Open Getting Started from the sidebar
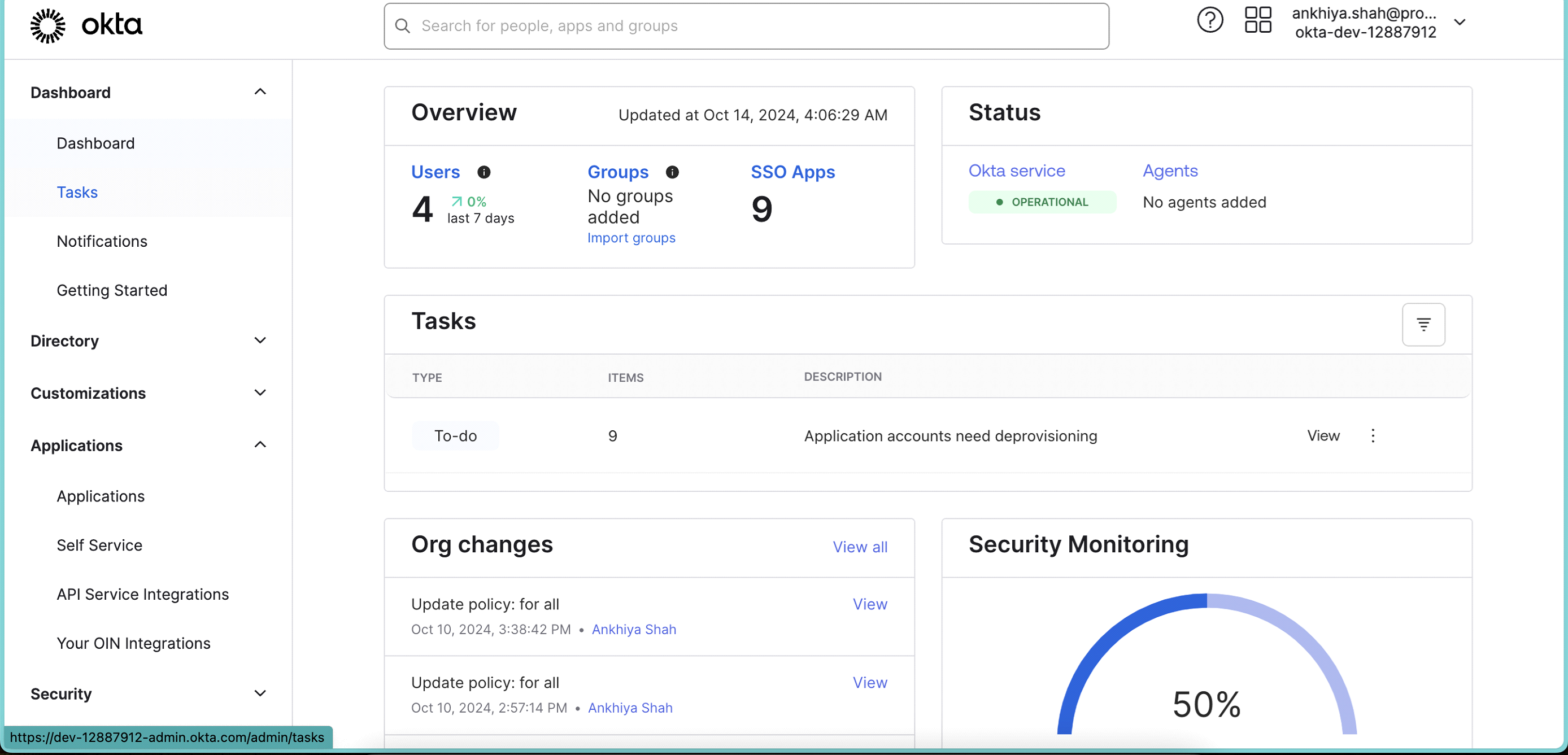 (112, 290)
